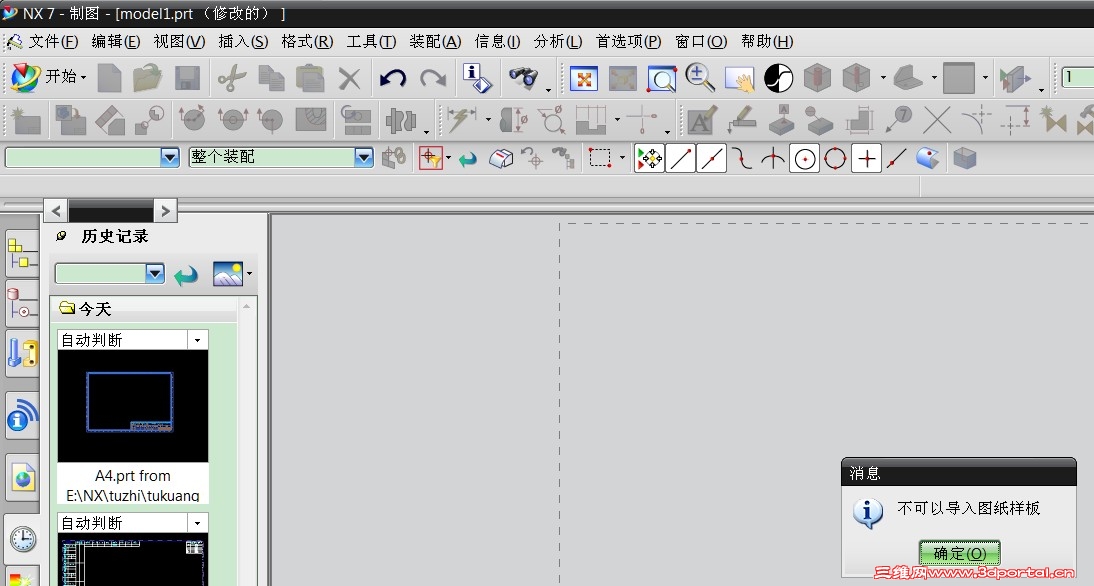Open the 编辑(E) menu
This screenshot has width=1094, height=586.
[x=115, y=42]
